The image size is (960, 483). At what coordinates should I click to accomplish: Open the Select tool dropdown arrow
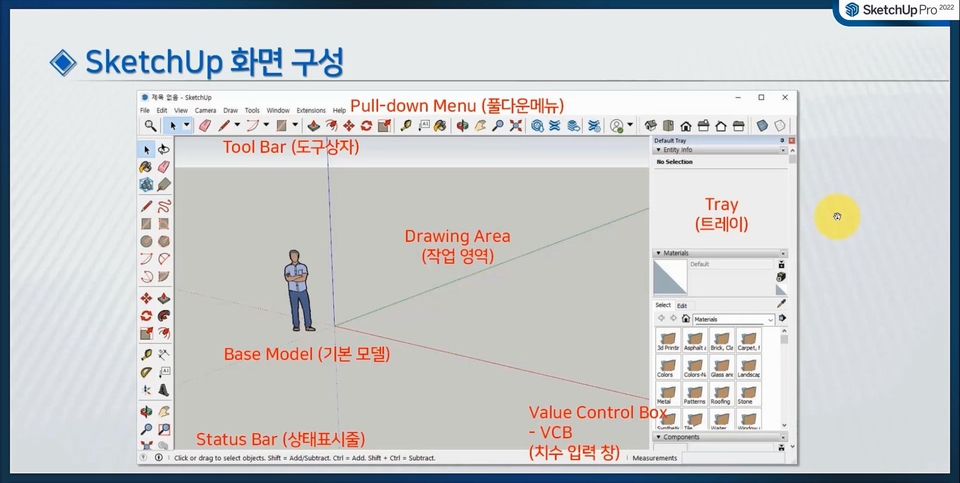[x=187, y=125]
